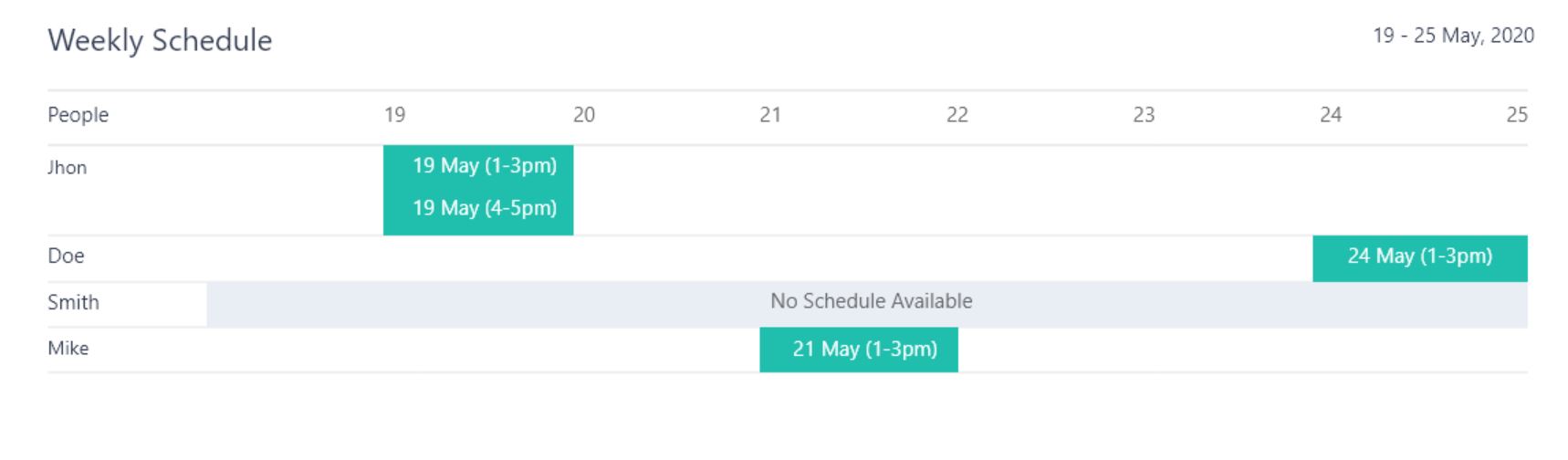Select the People column header

pos(78,115)
